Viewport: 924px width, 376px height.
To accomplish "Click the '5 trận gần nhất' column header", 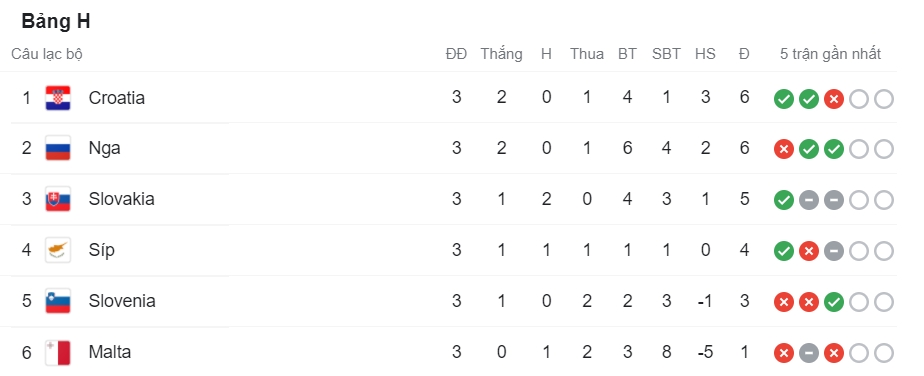I will [x=830, y=54].
